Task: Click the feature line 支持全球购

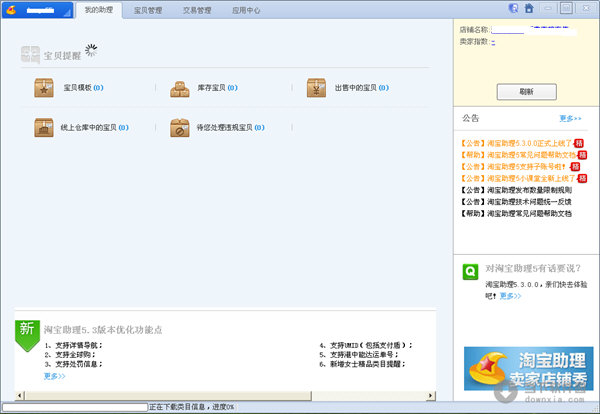Action: coord(70,355)
